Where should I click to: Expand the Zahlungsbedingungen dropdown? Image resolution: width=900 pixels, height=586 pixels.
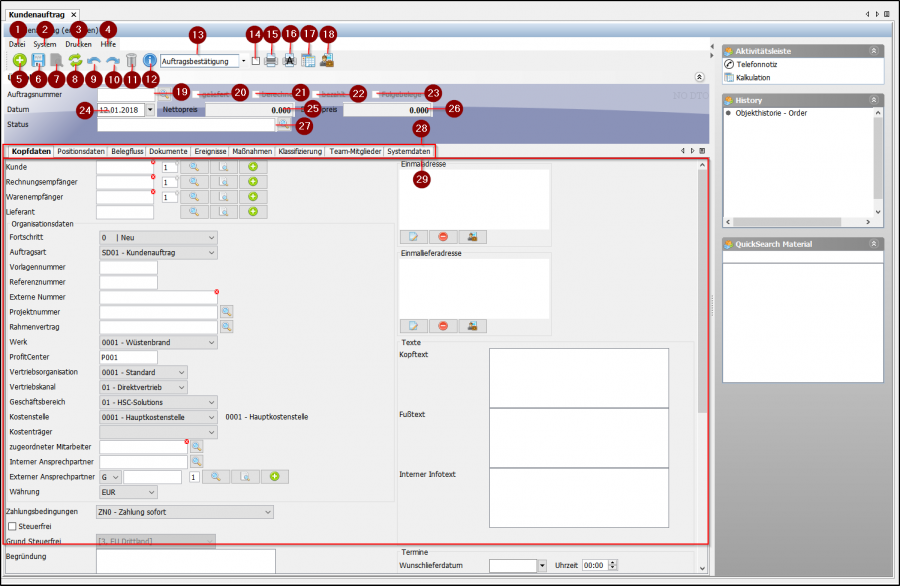pyautogui.click(x=267, y=512)
